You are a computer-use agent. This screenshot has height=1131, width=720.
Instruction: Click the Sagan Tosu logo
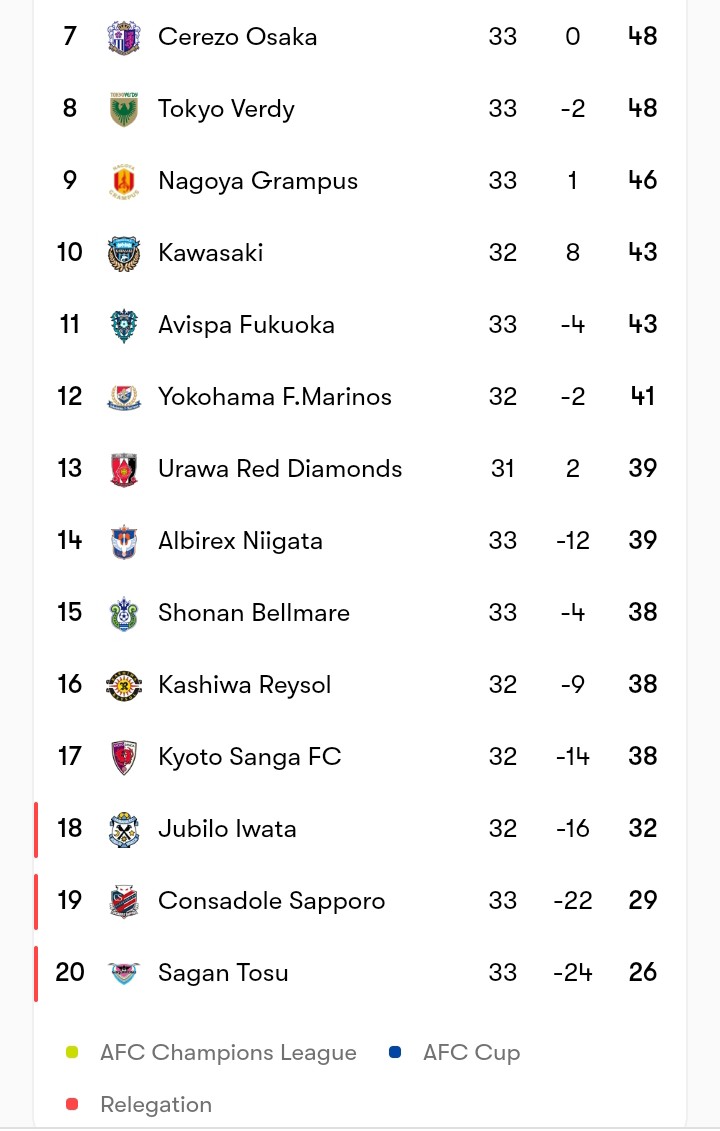(x=124, y=973)
